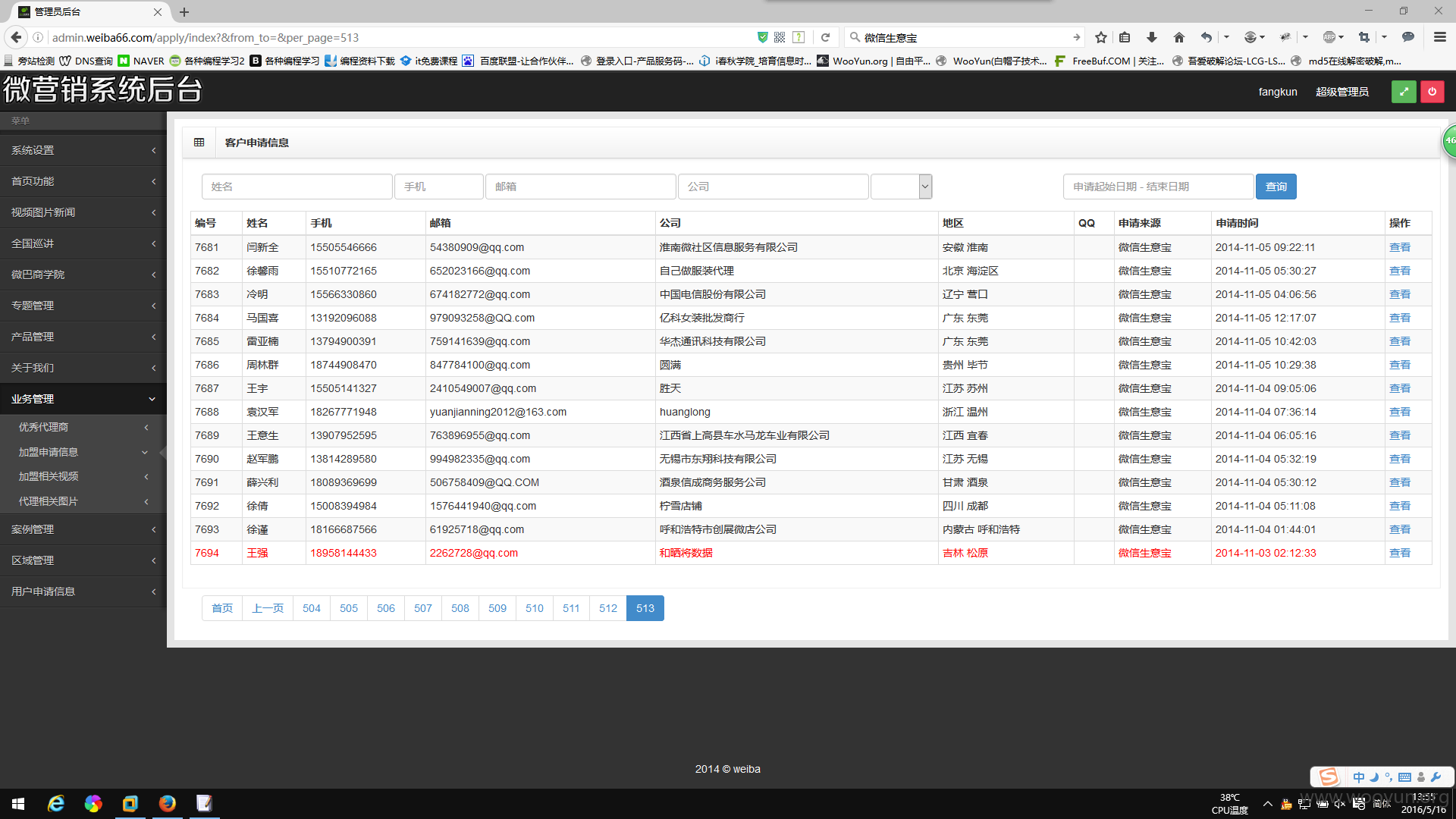
Task: Open WooYun.org bookmark
Action: (x=874, y=61)
